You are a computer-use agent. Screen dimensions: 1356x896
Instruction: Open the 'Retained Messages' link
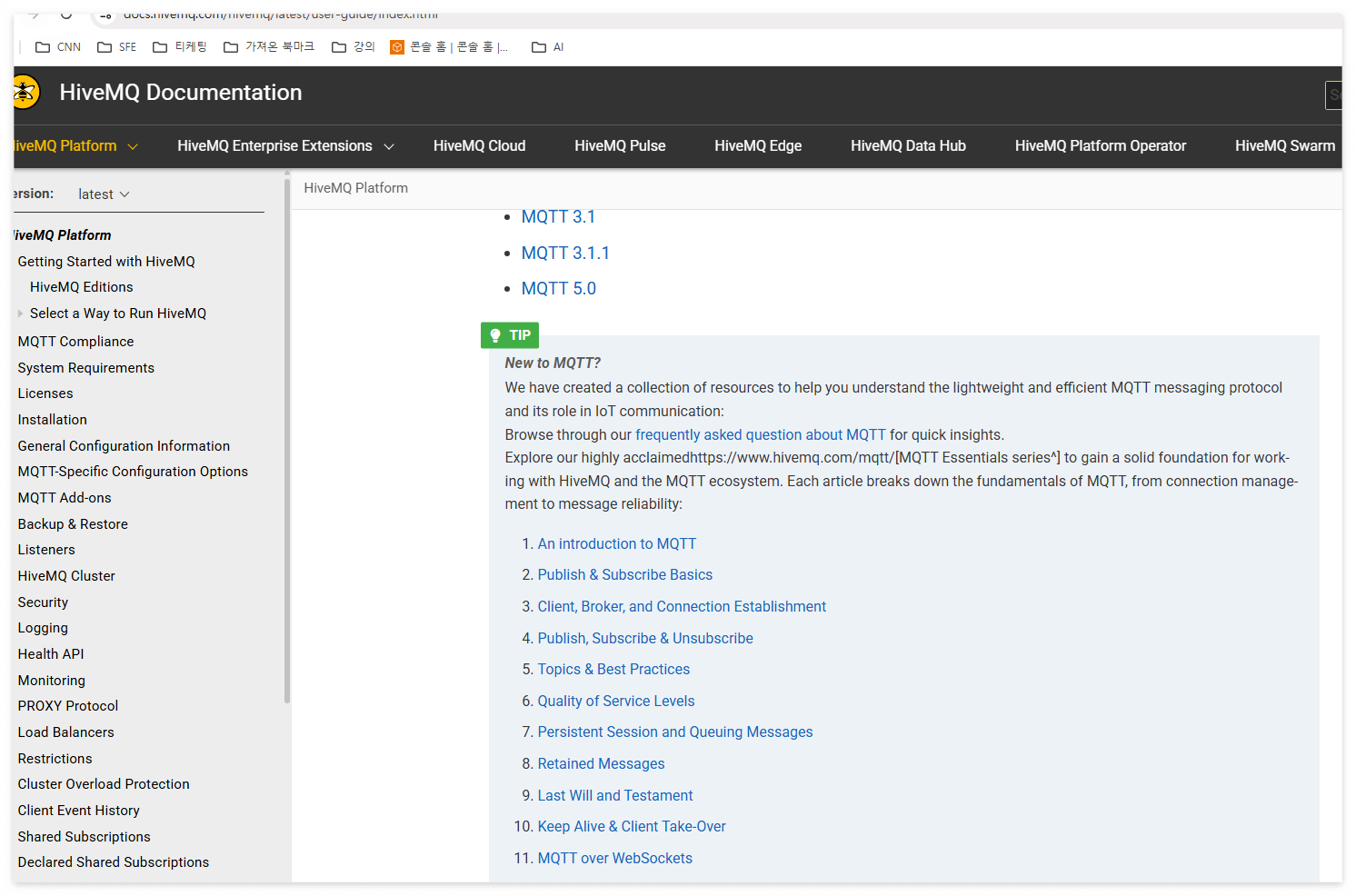point(601,764)
